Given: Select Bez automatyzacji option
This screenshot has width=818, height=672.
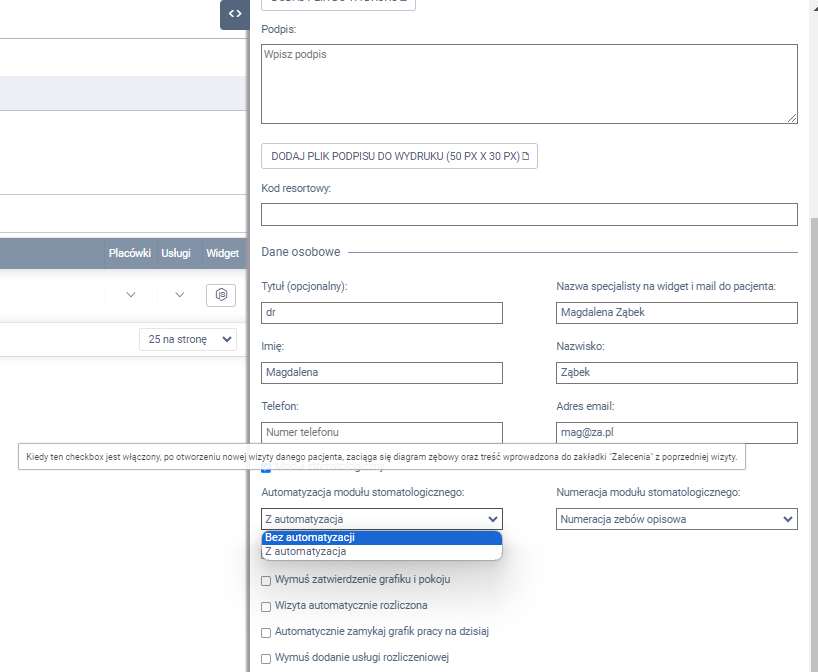Looking at the screenshot, I should pos(381,537).
